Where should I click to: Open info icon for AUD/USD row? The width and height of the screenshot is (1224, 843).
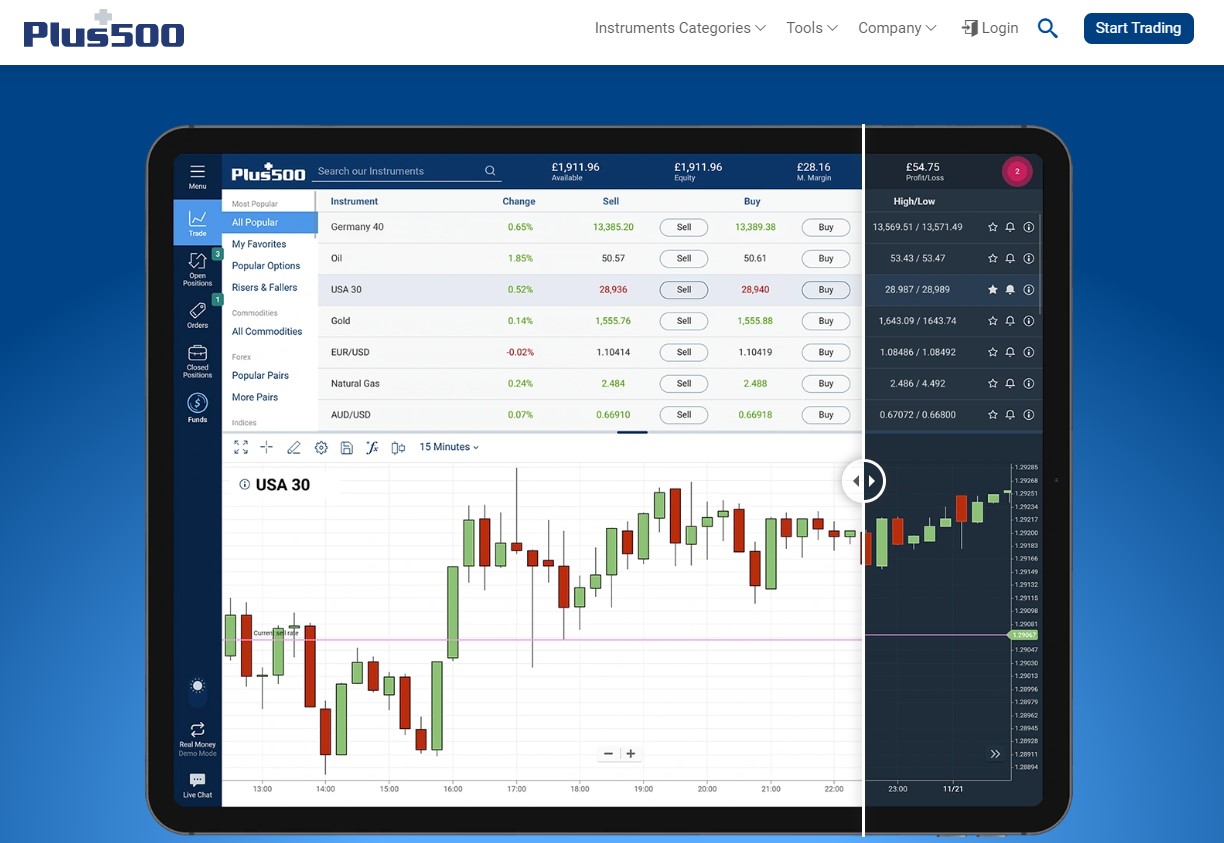click(1029, 414)
